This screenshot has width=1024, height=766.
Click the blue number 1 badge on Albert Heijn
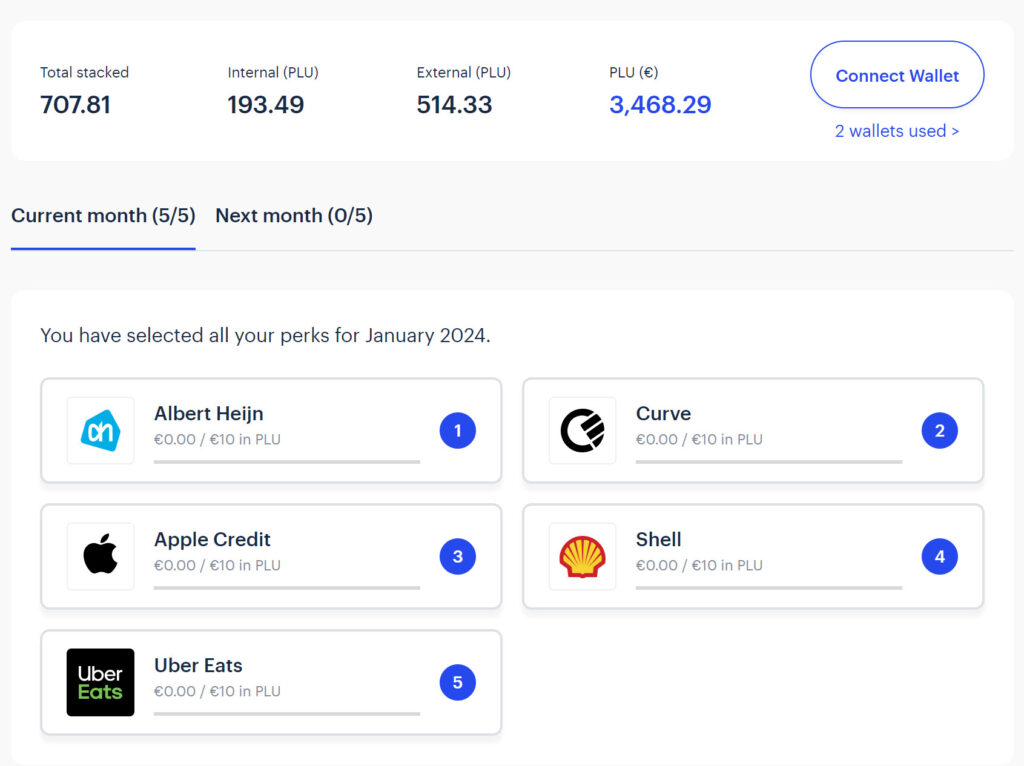coord(458,430)
